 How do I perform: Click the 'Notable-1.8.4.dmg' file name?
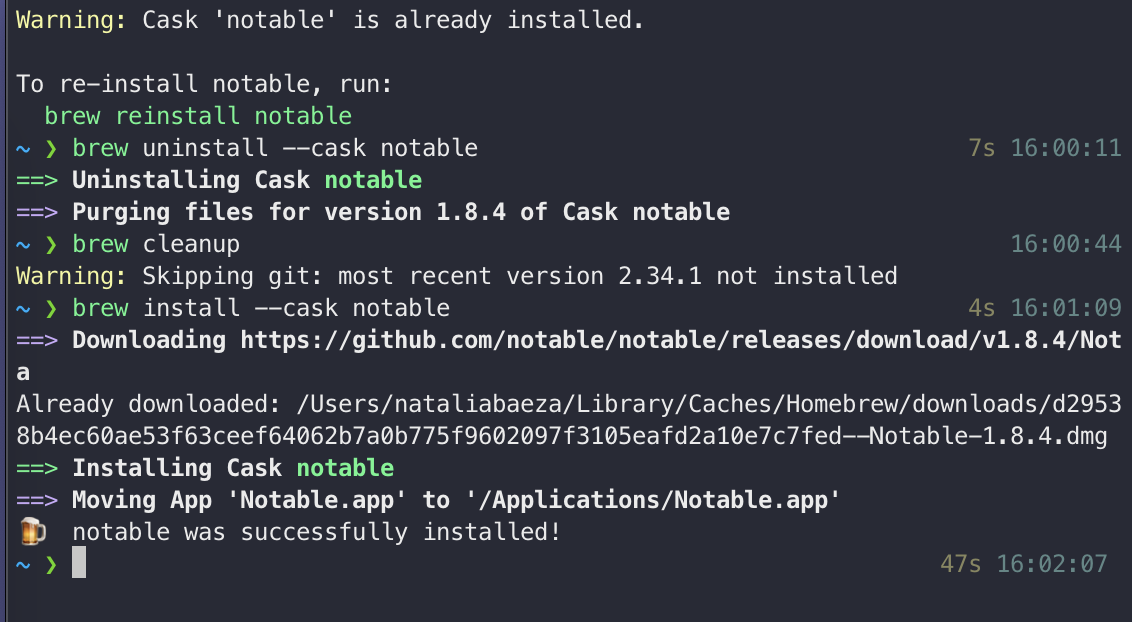coord(988,436)
